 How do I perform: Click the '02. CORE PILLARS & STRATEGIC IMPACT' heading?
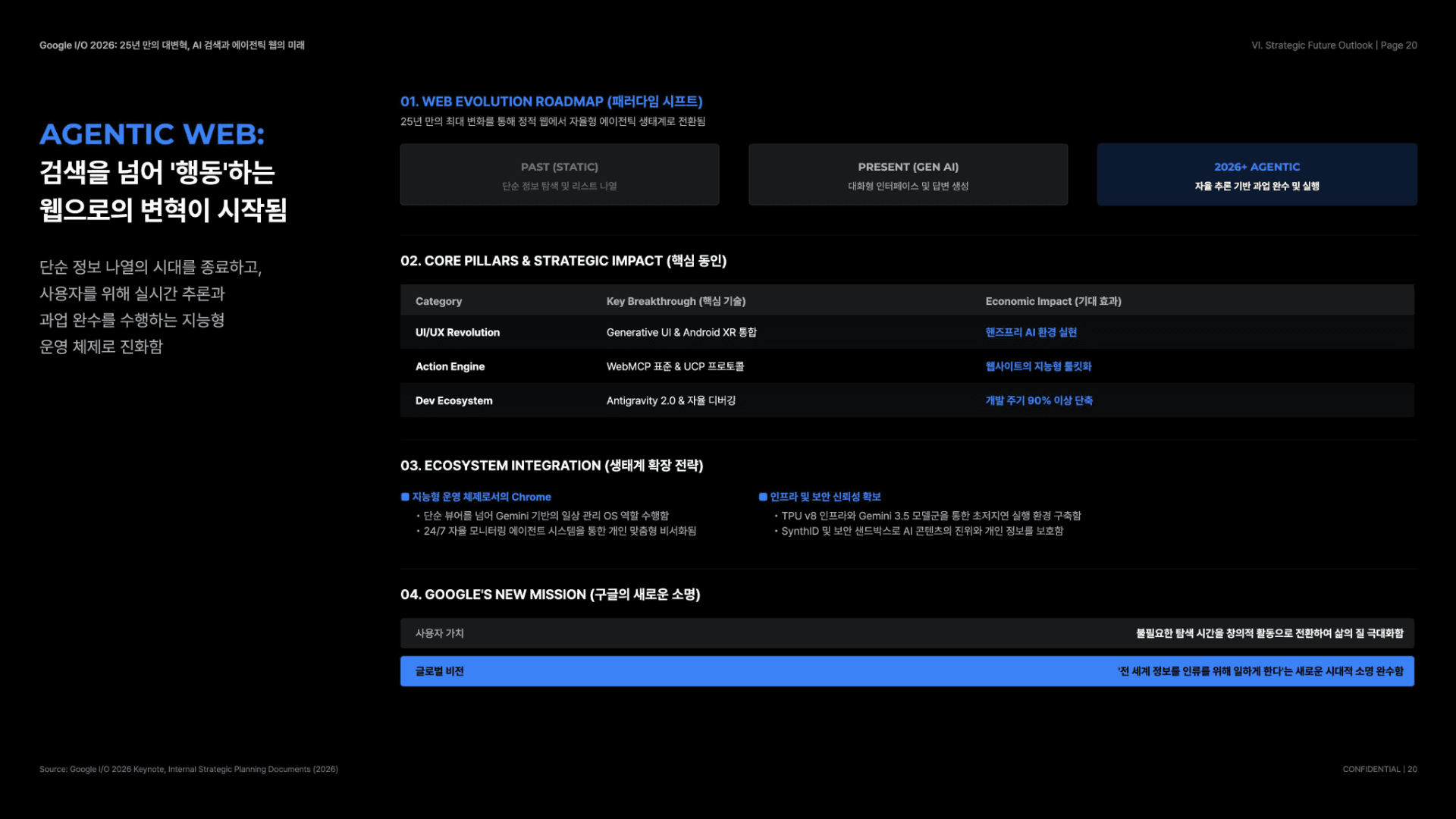coord(563,261)
